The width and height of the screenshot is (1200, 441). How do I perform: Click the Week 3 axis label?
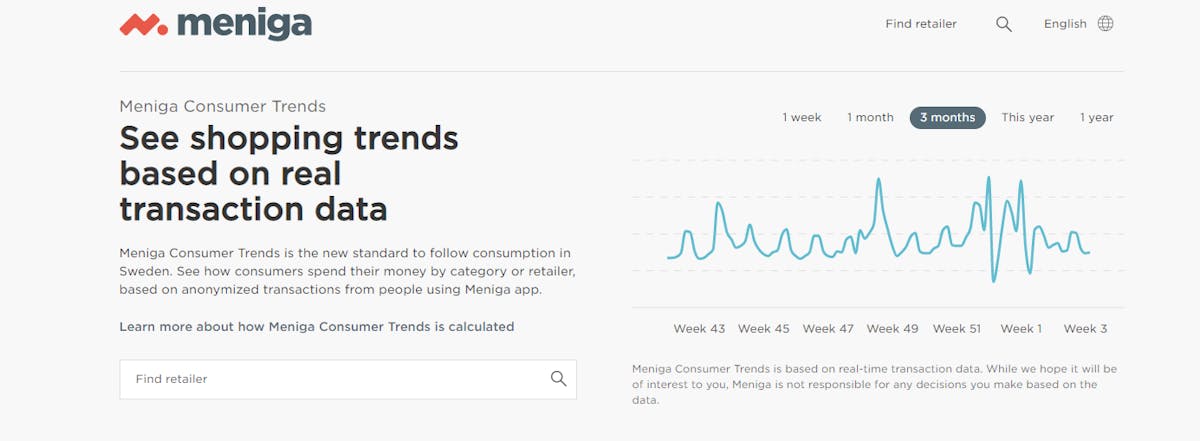[x=1085, y=329]
